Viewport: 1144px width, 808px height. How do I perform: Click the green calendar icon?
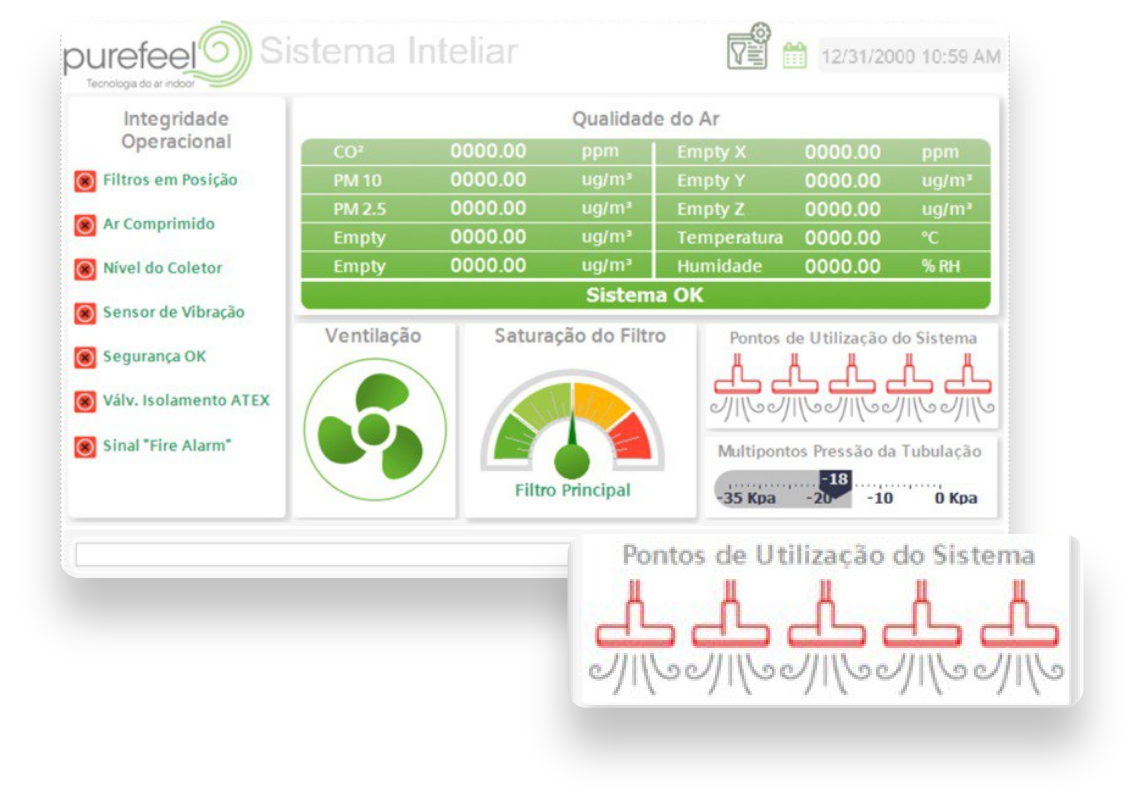(x=794, y=55)
